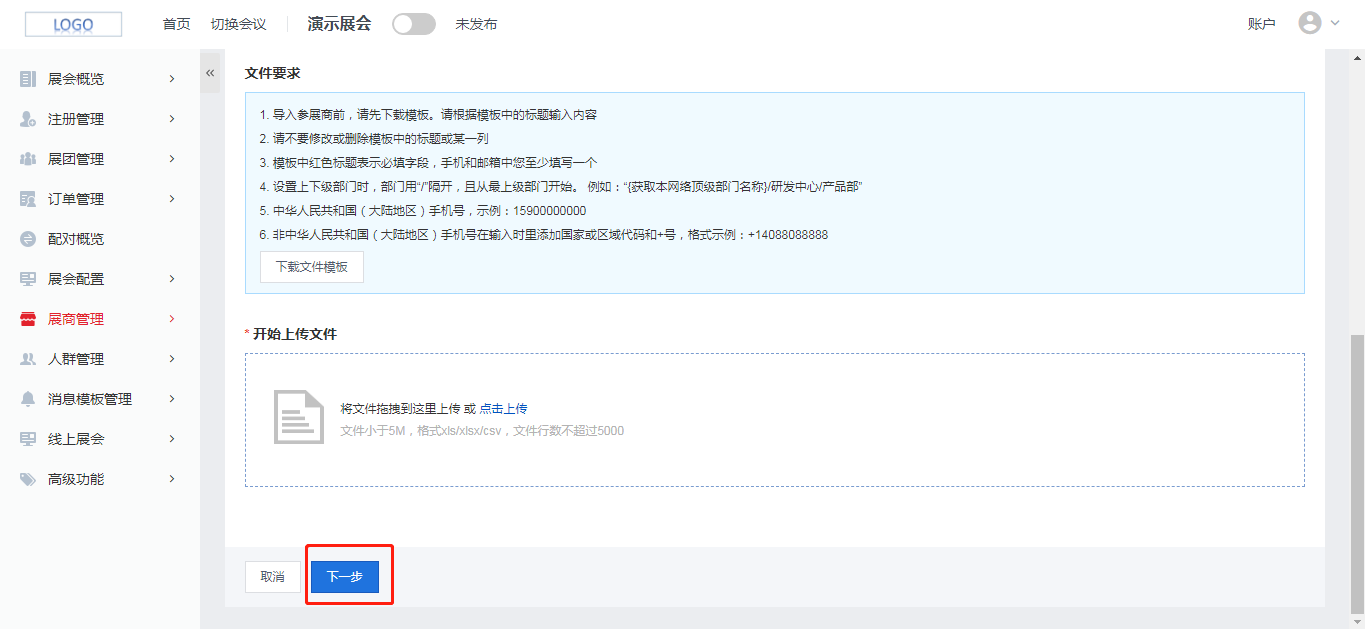
Task: Click requirement line 4 about department levels
Action: 561,187
